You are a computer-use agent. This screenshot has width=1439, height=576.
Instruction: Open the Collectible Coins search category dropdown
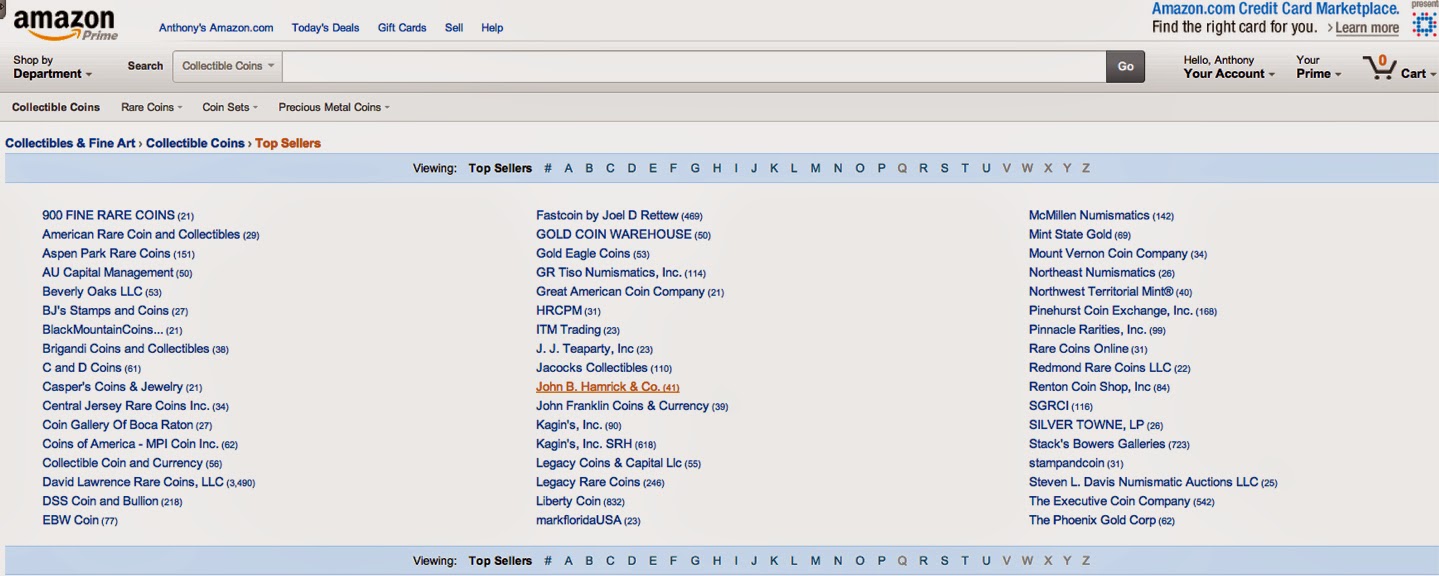coord(228,66)
